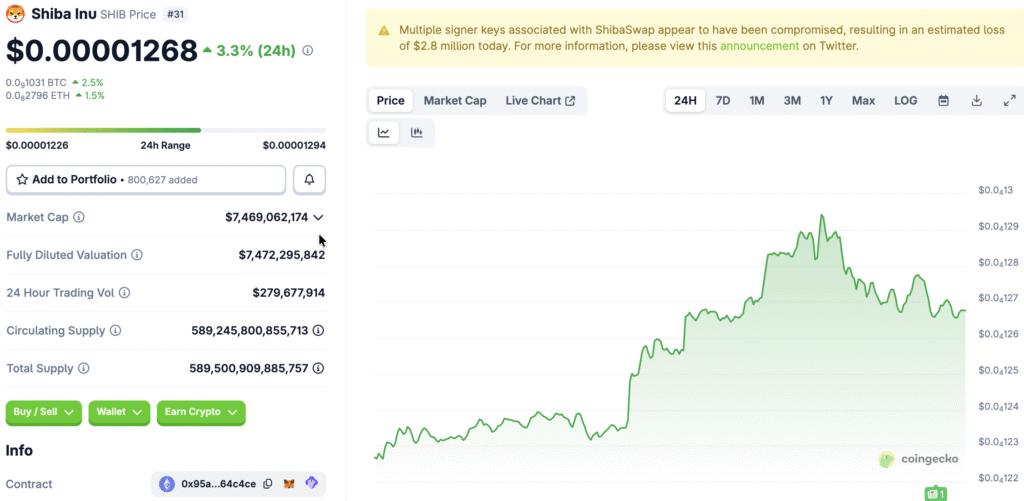The image size is (1024, 501).
Task: Open the Wallet dropdown
Action: (119, 412)
